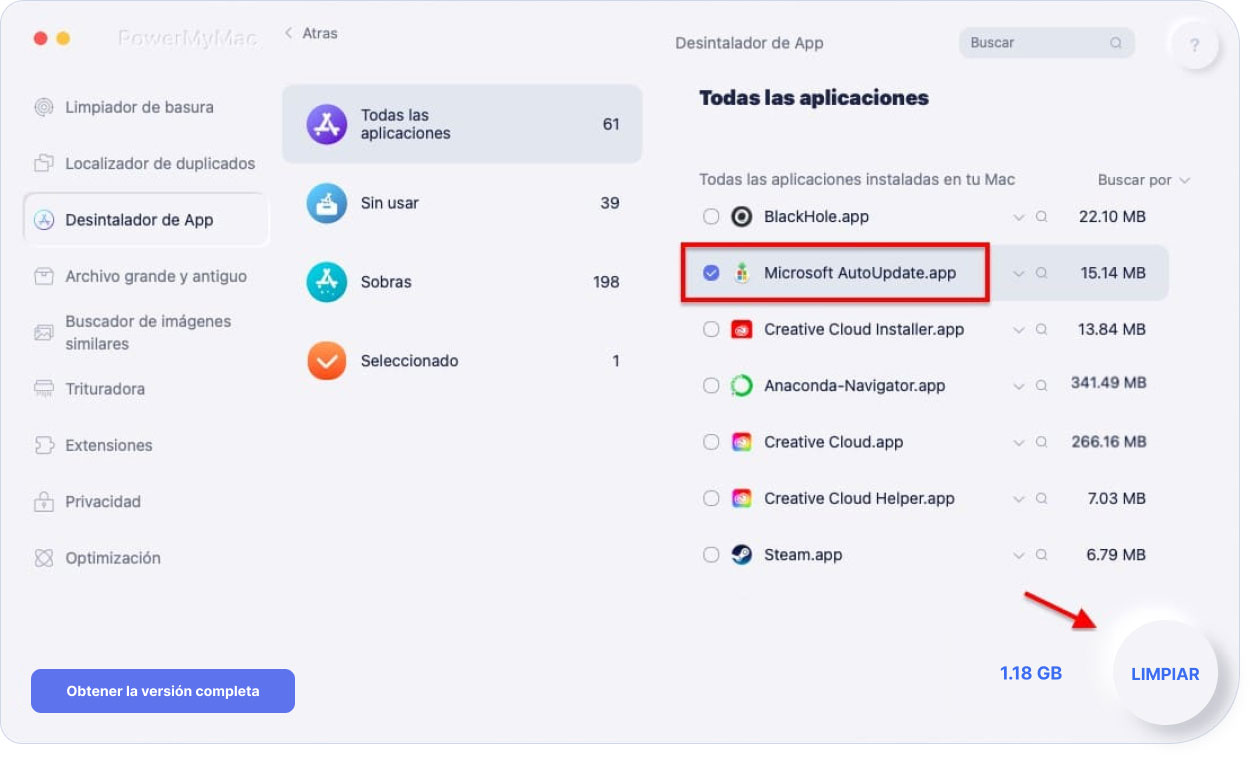The image size is (1253, 760).
Task: Click the Localizador de duplicados icon
Action: click(x=44, y=163)
